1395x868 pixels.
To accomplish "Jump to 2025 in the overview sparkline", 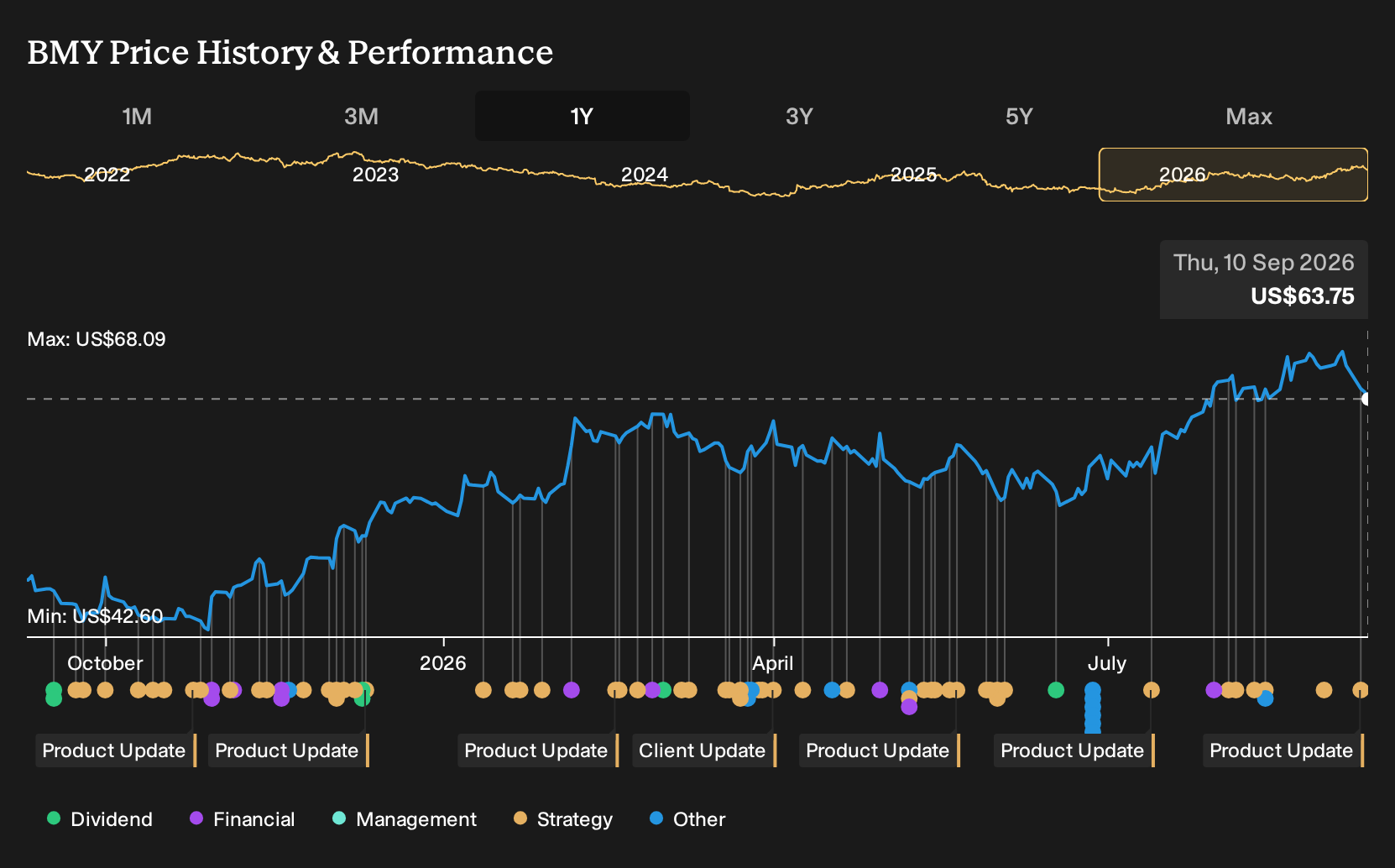I will point(913,175).
